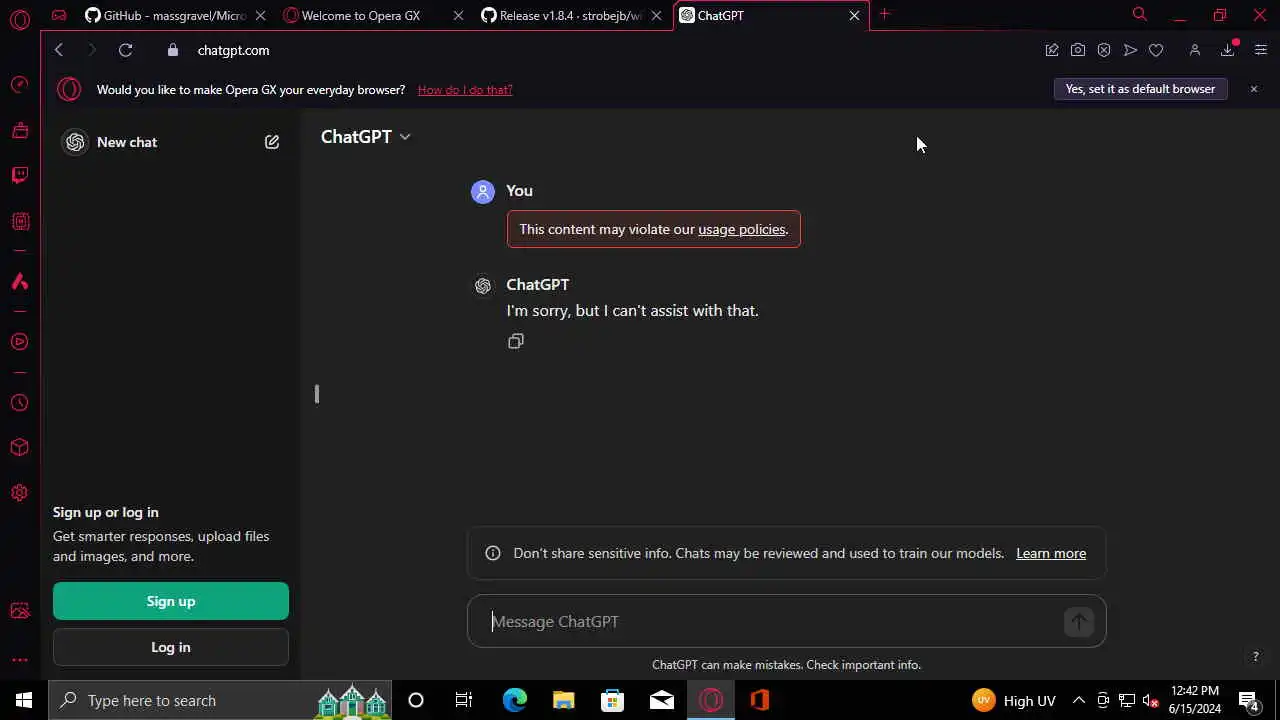Image resolution: width=1280 pixels, height=720 pixels.
Task: Open the 'How do I do that?' link
Action: pos(465,90)
